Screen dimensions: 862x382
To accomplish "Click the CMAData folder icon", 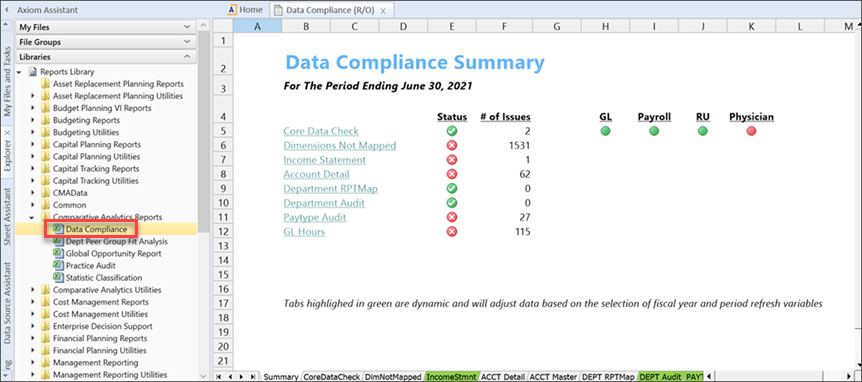I will [x=45, y=193].
